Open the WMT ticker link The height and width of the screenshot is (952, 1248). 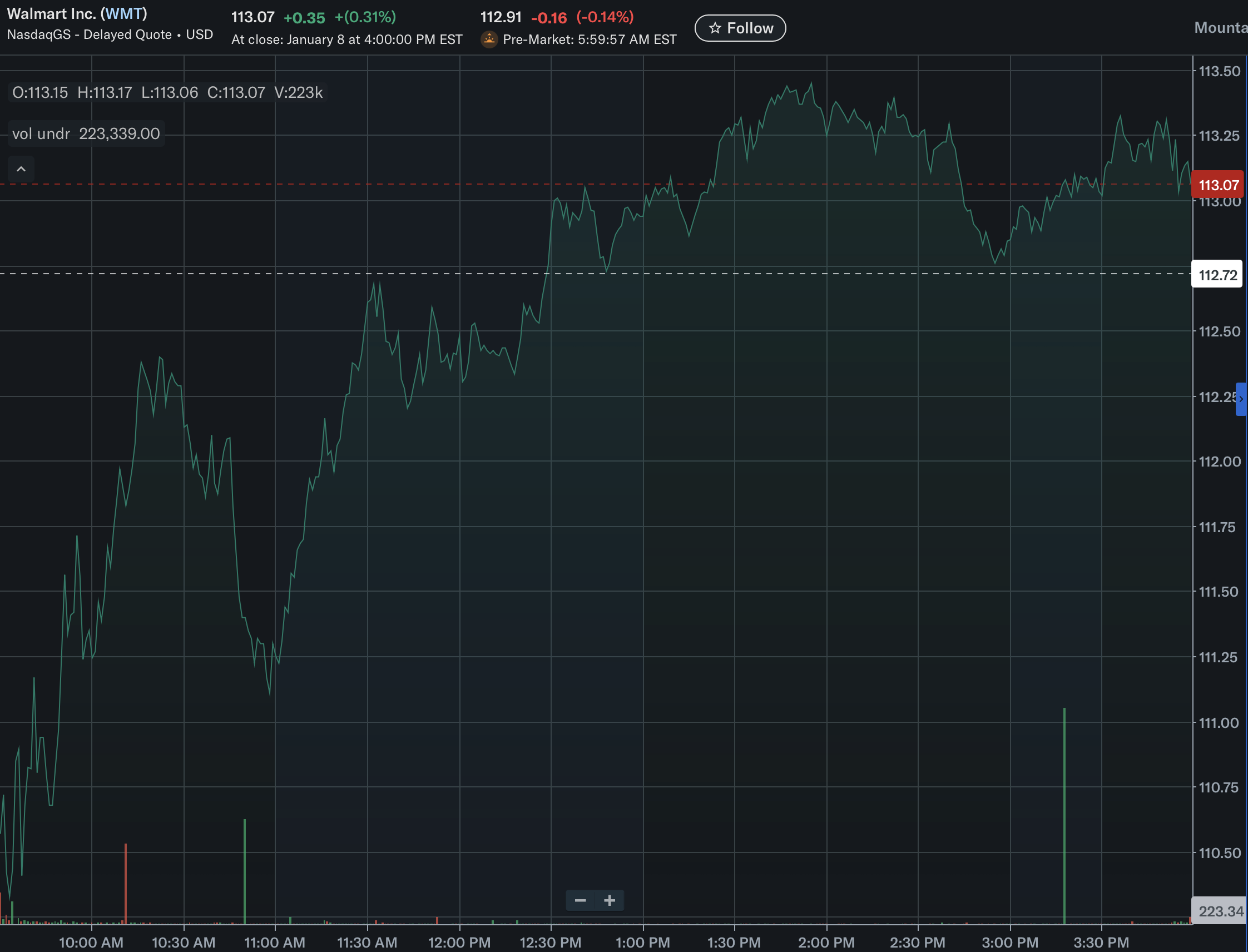123,13
